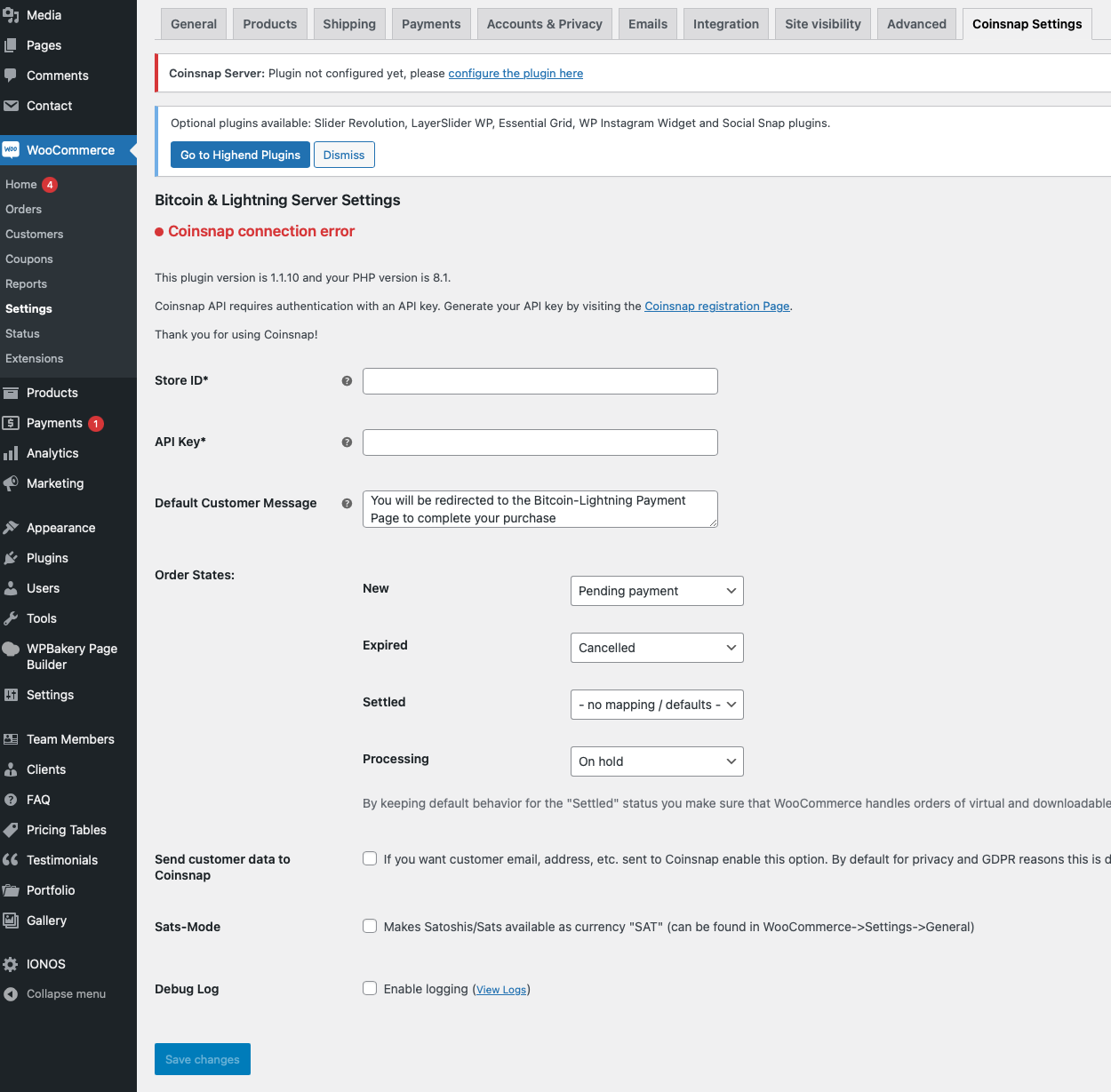Click the Gallery images icon
This screenshot has height=1092, width=1111.
point(11,921)
